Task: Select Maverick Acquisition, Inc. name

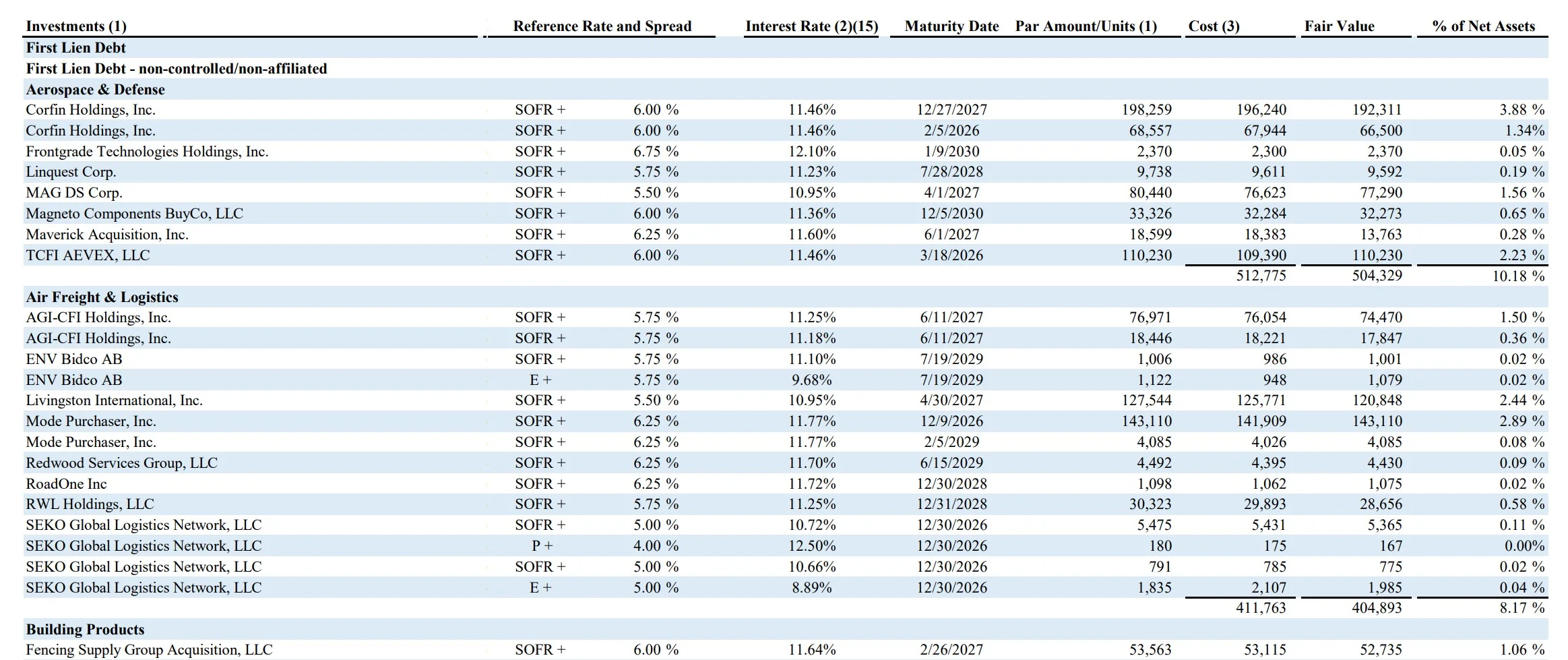Action: point(107,235)
